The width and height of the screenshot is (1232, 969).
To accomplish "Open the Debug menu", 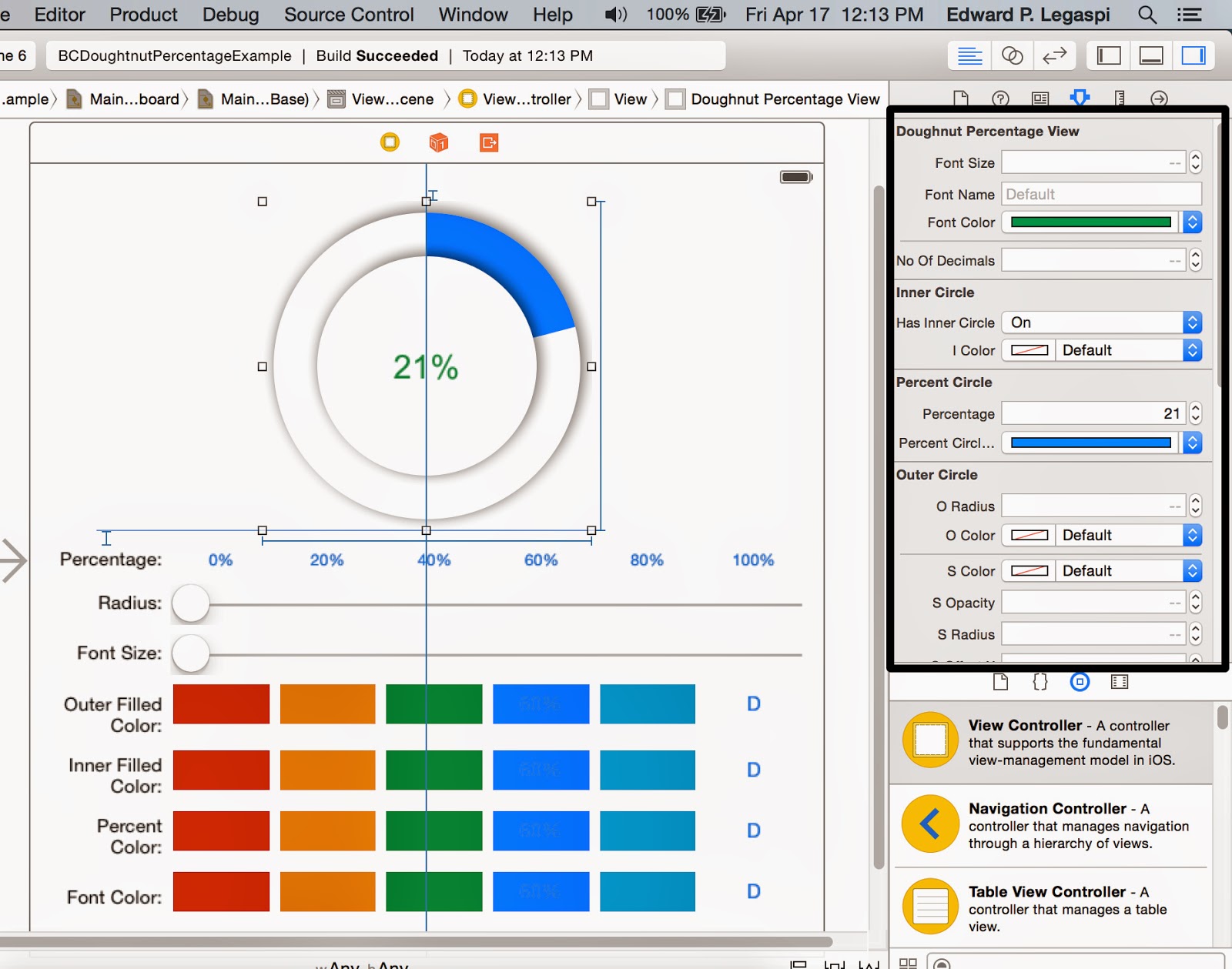I will (x=230, y=15).
